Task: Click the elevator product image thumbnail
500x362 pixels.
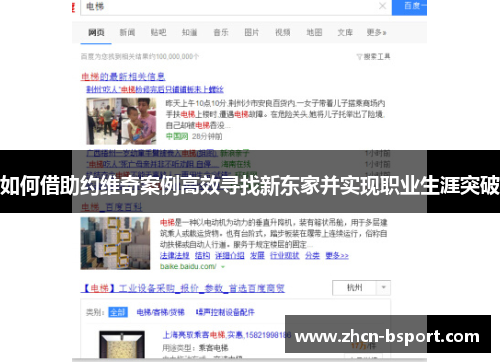Action: (122, 344)
